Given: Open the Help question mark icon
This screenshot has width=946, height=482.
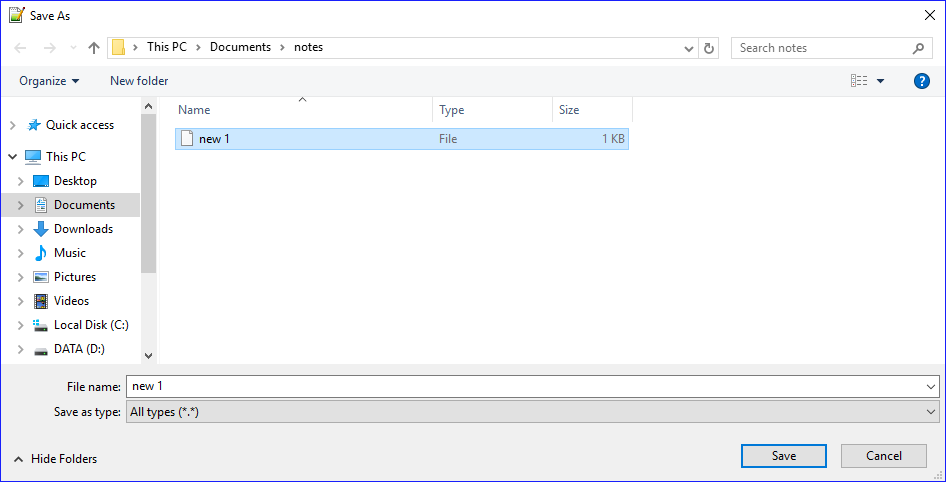Looking at the screenshot, I should coord(922,81).
